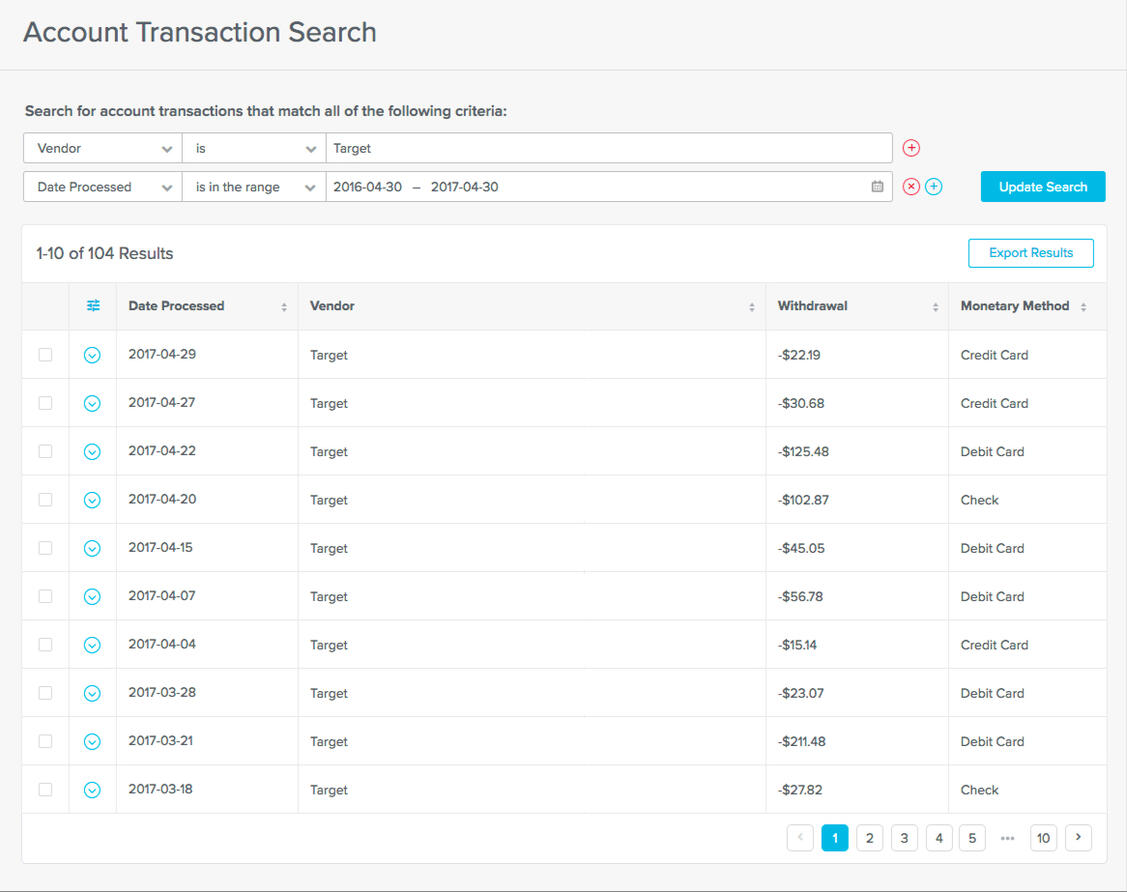Go to the next results page arrow
Image resolution: width=1127 pixels, height=892 pixels.
tap(1078, 838)
